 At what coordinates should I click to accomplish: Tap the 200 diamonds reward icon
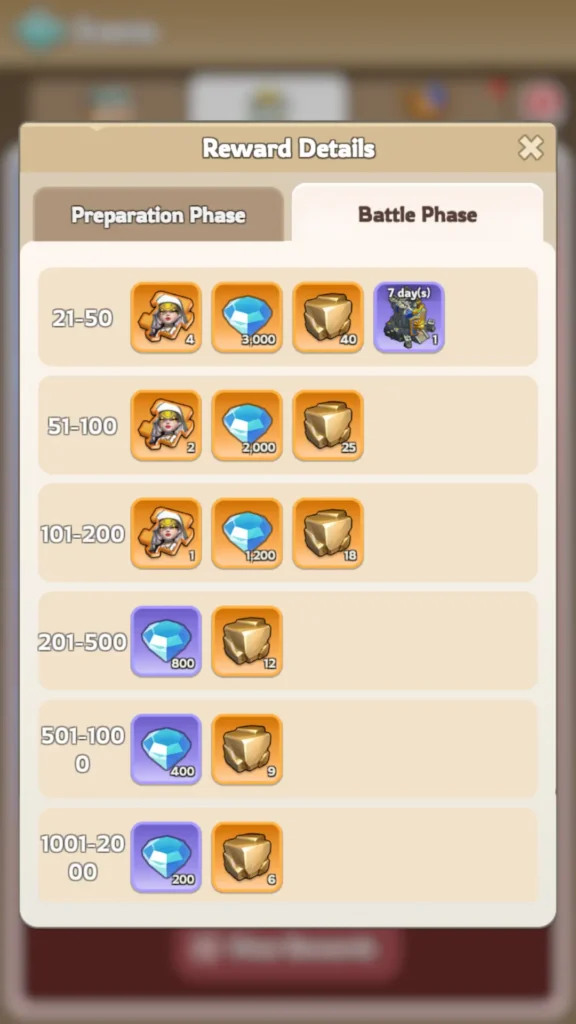pyautogui.click(x=166, y=857)
